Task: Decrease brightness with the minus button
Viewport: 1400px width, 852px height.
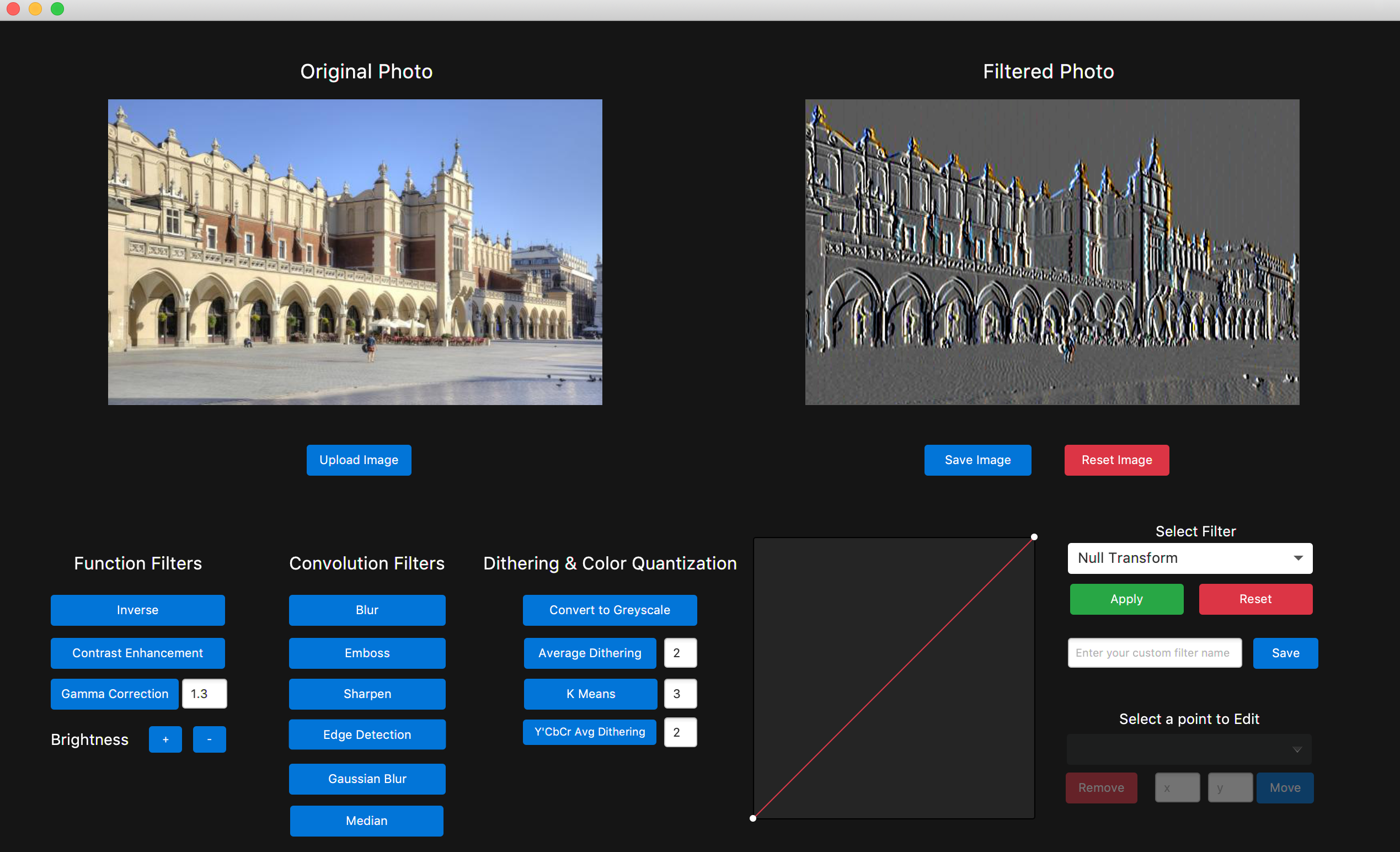Action: 209,739
